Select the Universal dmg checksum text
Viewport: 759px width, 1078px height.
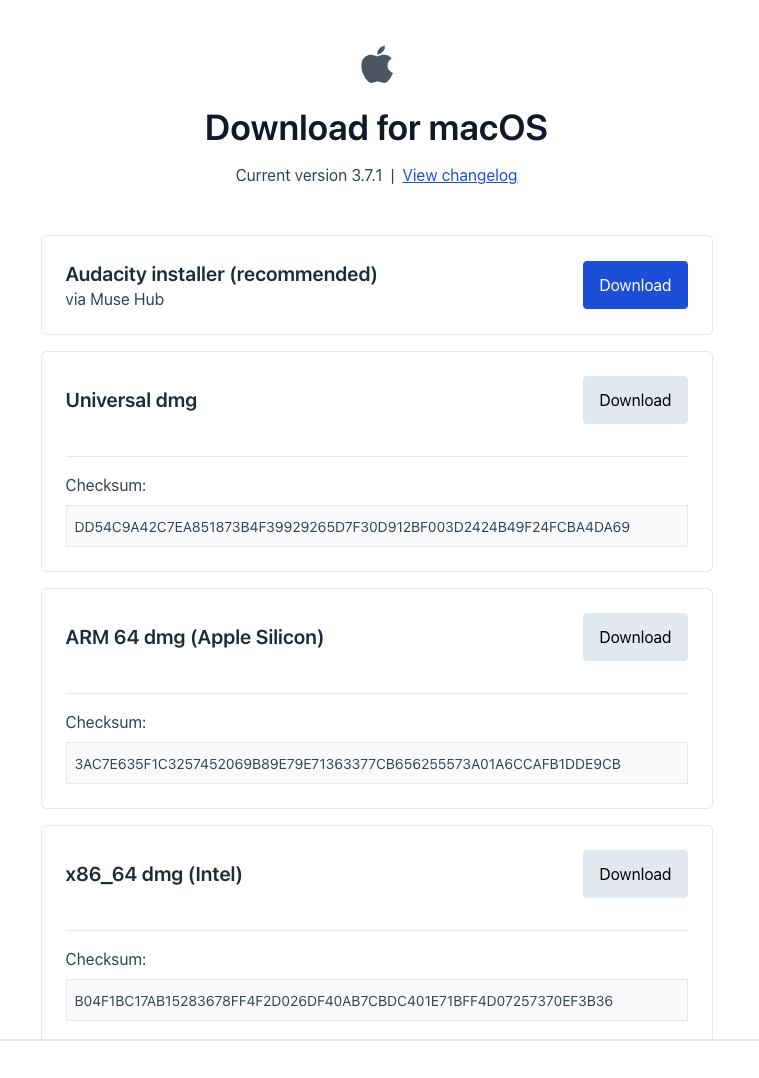tap(376, 525)
